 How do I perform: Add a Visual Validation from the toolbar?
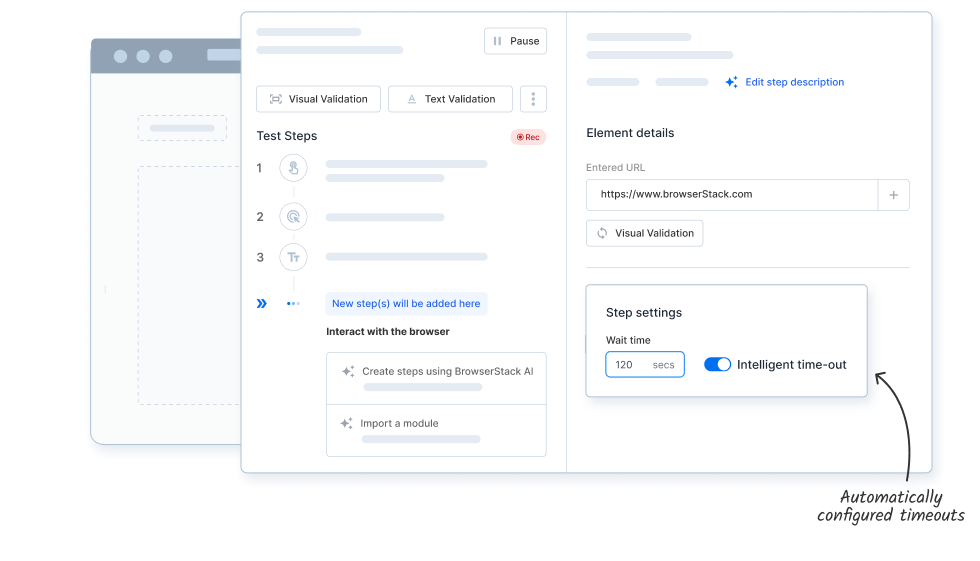[x=318, y=99]
